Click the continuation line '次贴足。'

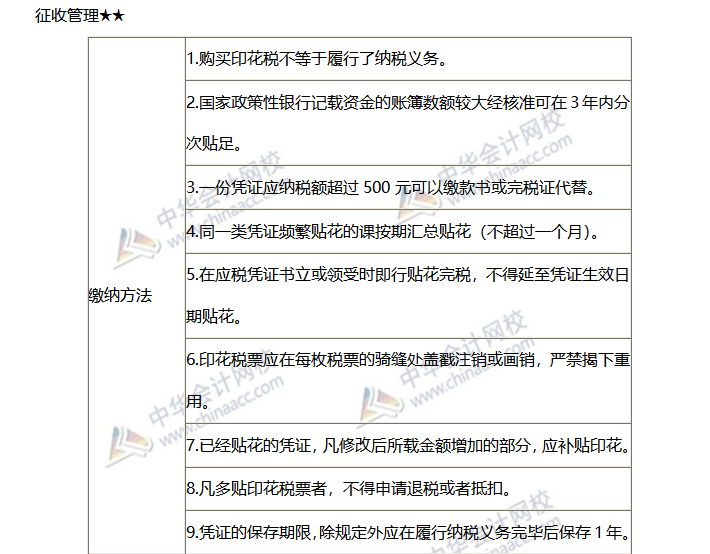[x=213, y=145]
